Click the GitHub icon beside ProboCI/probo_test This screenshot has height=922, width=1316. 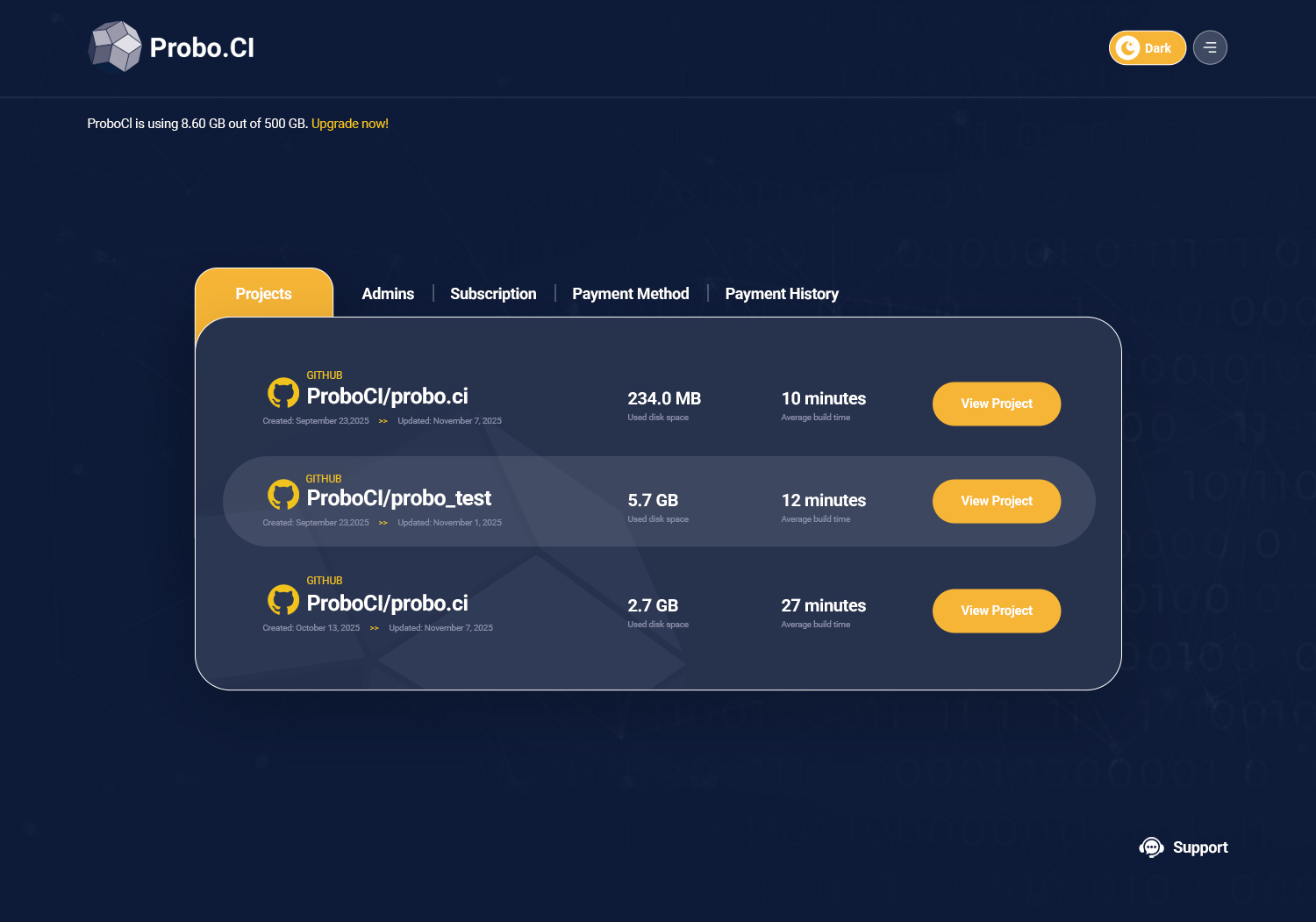pyautogui.click(x=283, y=495)
